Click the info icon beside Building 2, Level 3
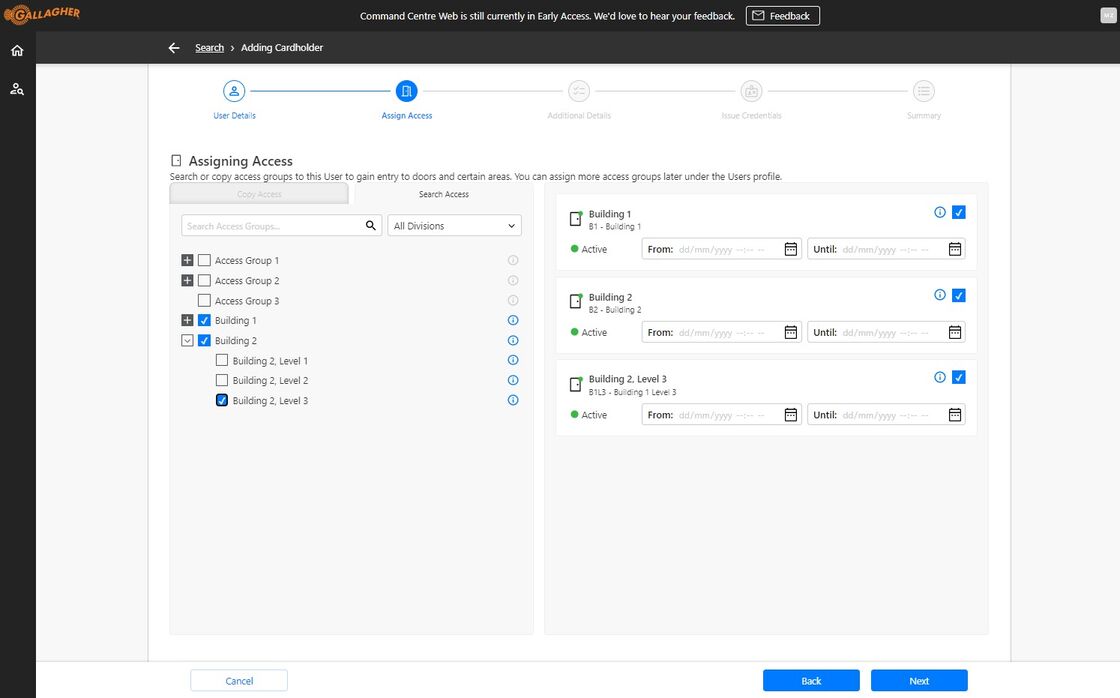The height and width of the screenshot is (698, 1120). (x=512, y=400)
